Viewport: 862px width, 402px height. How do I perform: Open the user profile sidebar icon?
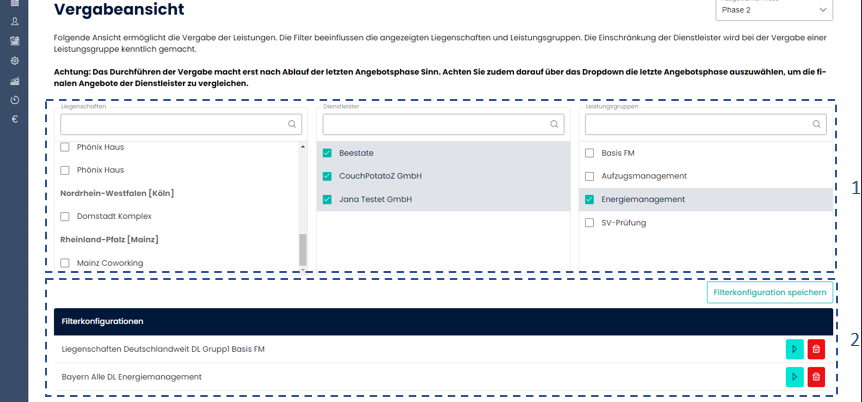pos(15,21)
